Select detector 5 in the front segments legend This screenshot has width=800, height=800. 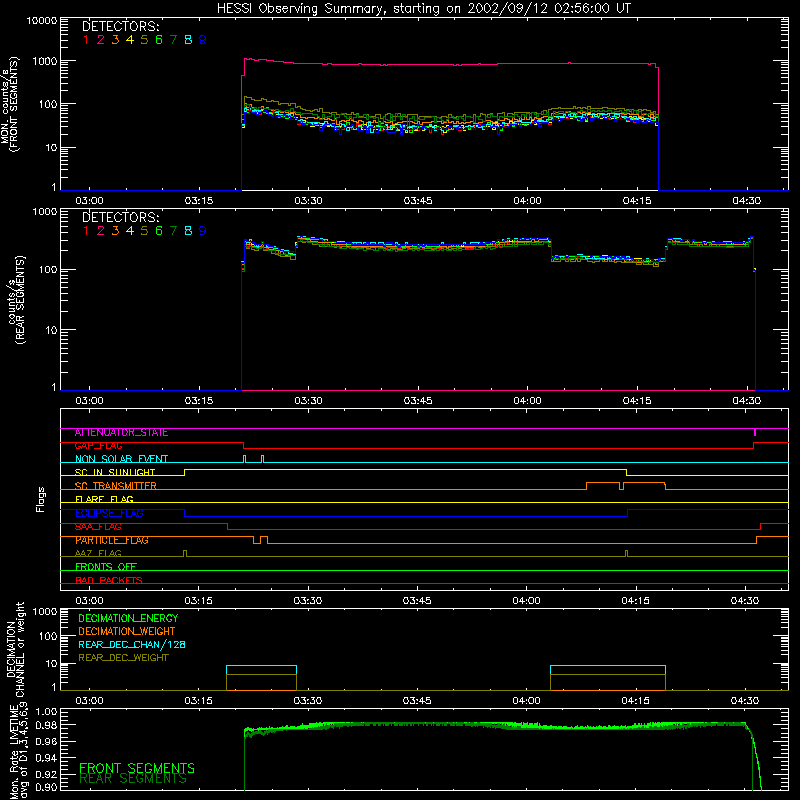pyautogui.click(x=144, y=40)
